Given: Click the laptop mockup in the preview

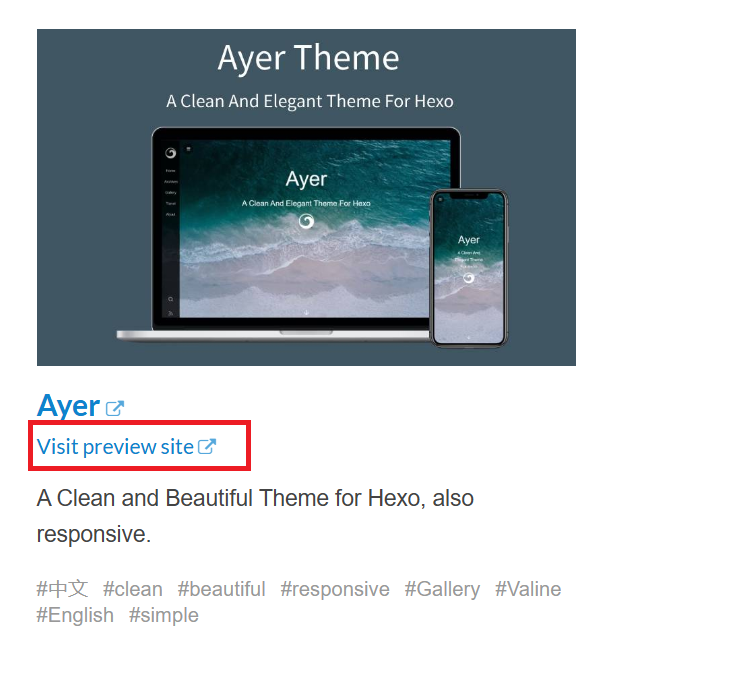Looking at the screenshot, I should pos(289,233).
